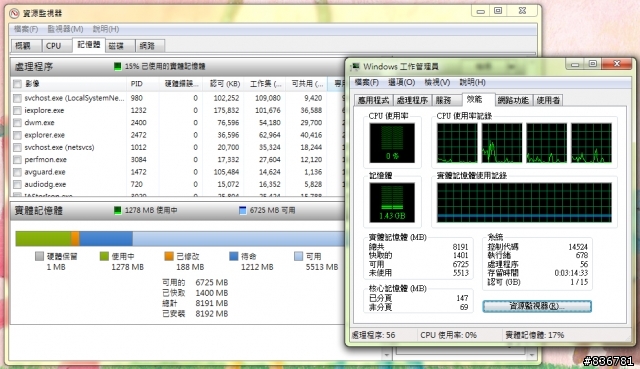Open 檔案(F) menu in Resource Monitor
Image resolution: width=640 pixels, height=369 pixels.
(x=26, y=29)
